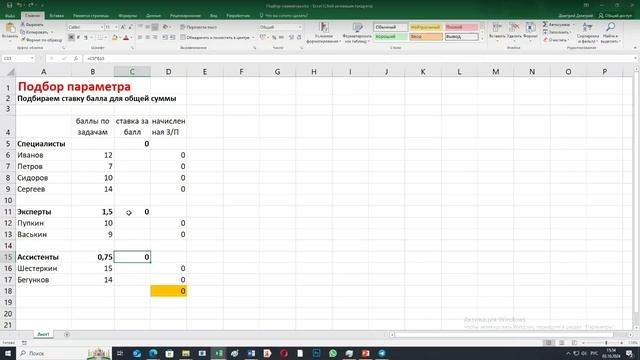Select the Лист1 sheet tab
640x360 pixels.
pos(43,334)
